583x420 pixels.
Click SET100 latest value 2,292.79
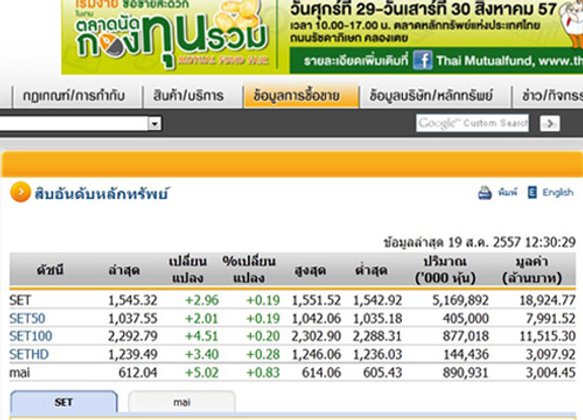[132, 336]
